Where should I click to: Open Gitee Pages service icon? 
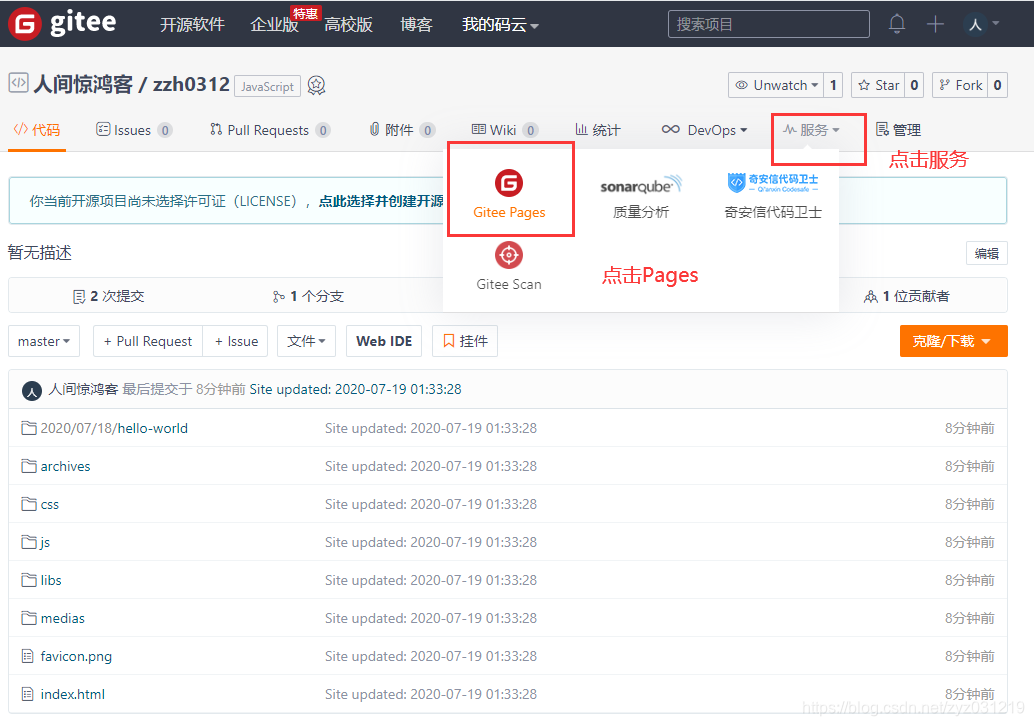click(x=509, y=183)
